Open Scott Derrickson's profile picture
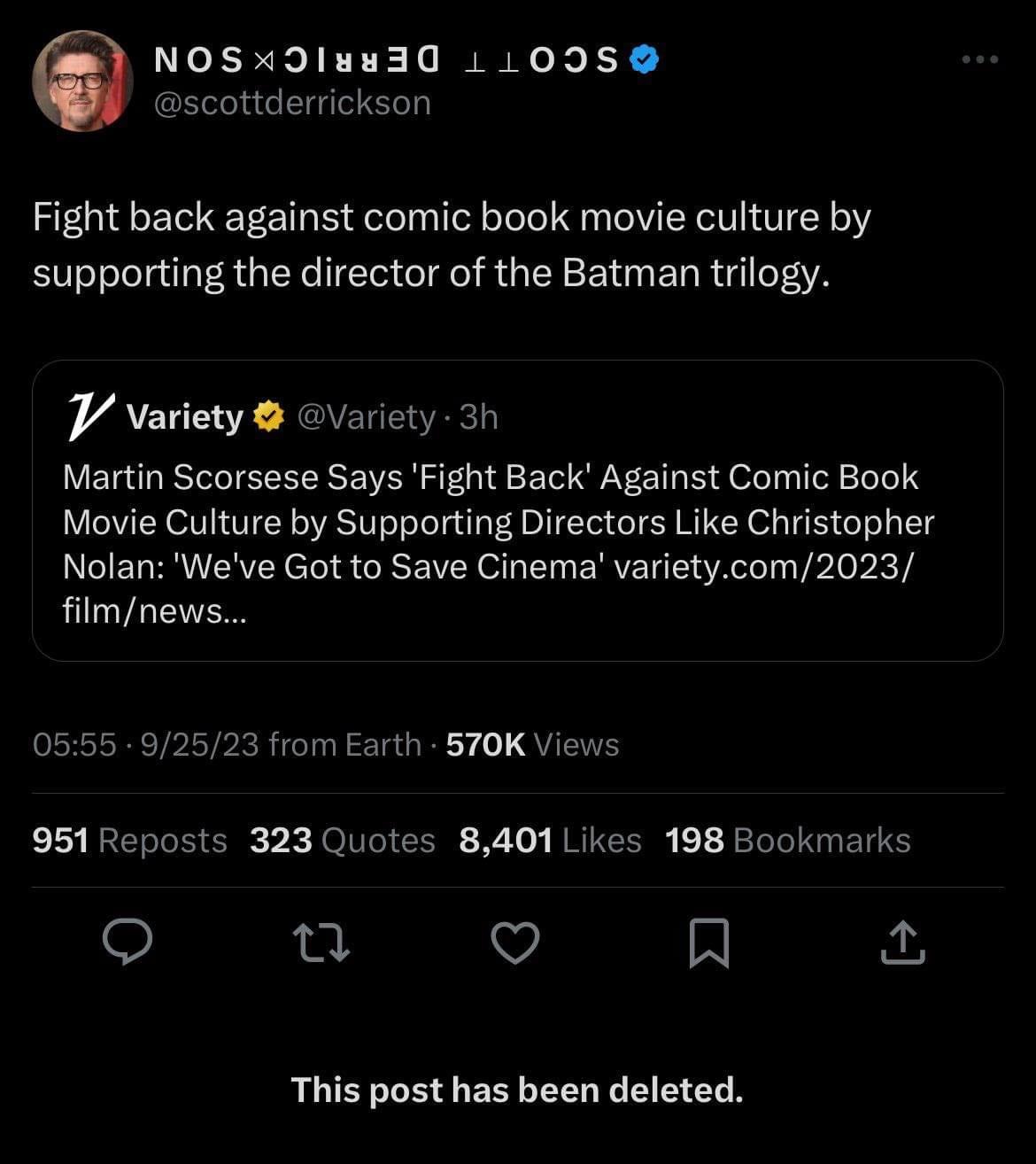 click(82, 81)
